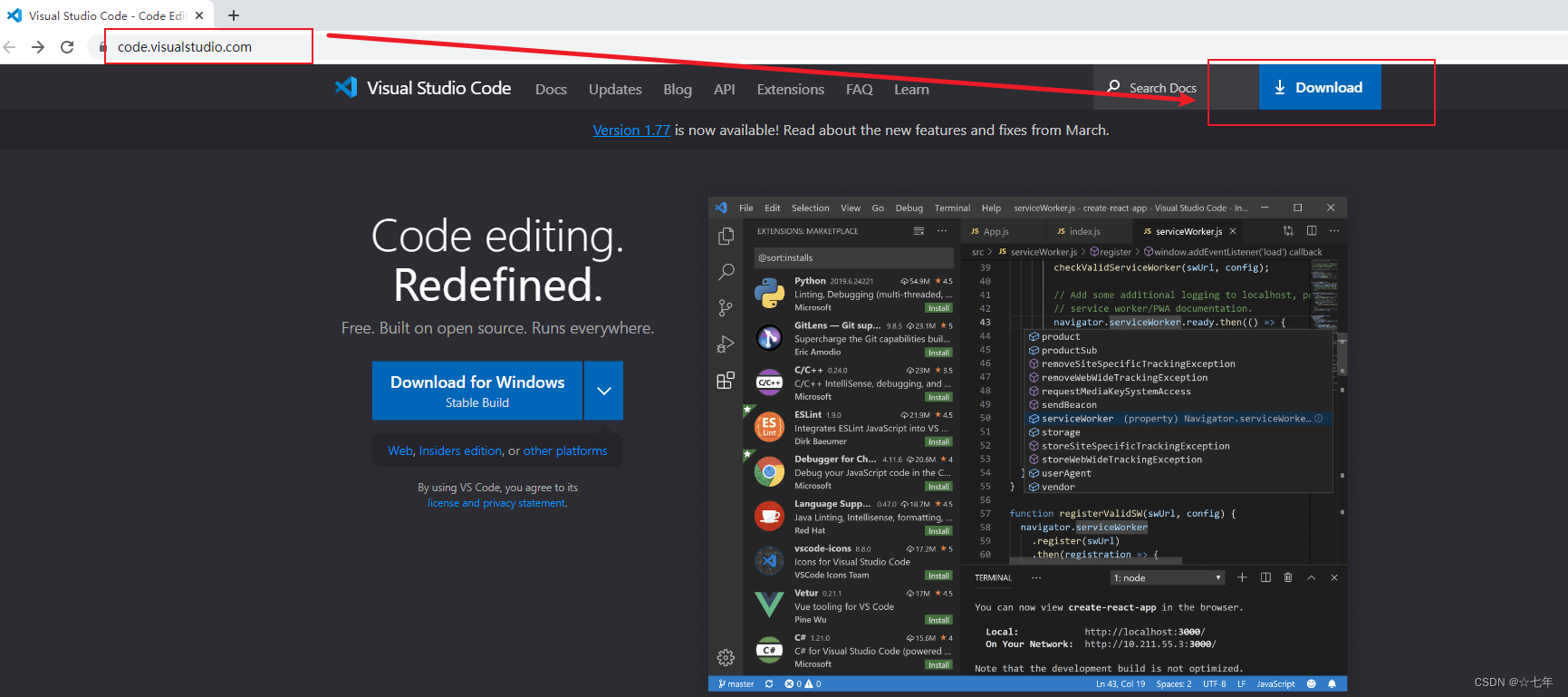Click the Python extension logo icon

tap(769, 294)
